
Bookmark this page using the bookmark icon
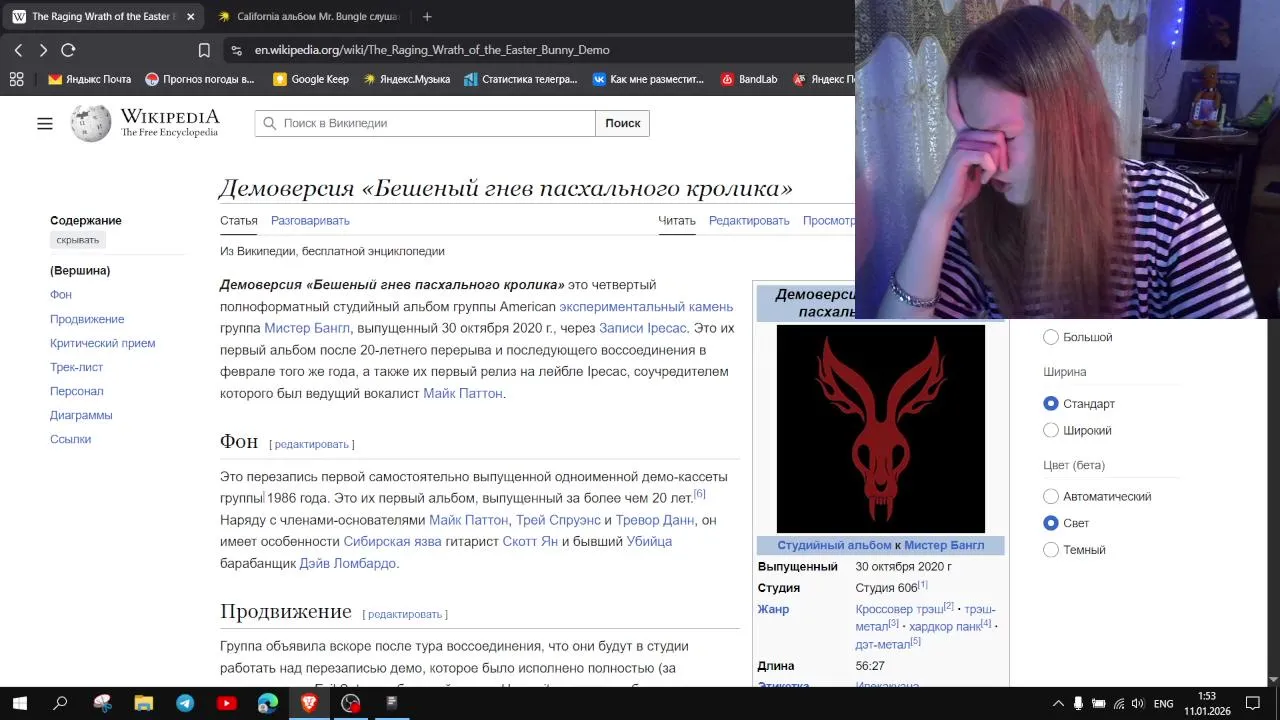(204, 50)
